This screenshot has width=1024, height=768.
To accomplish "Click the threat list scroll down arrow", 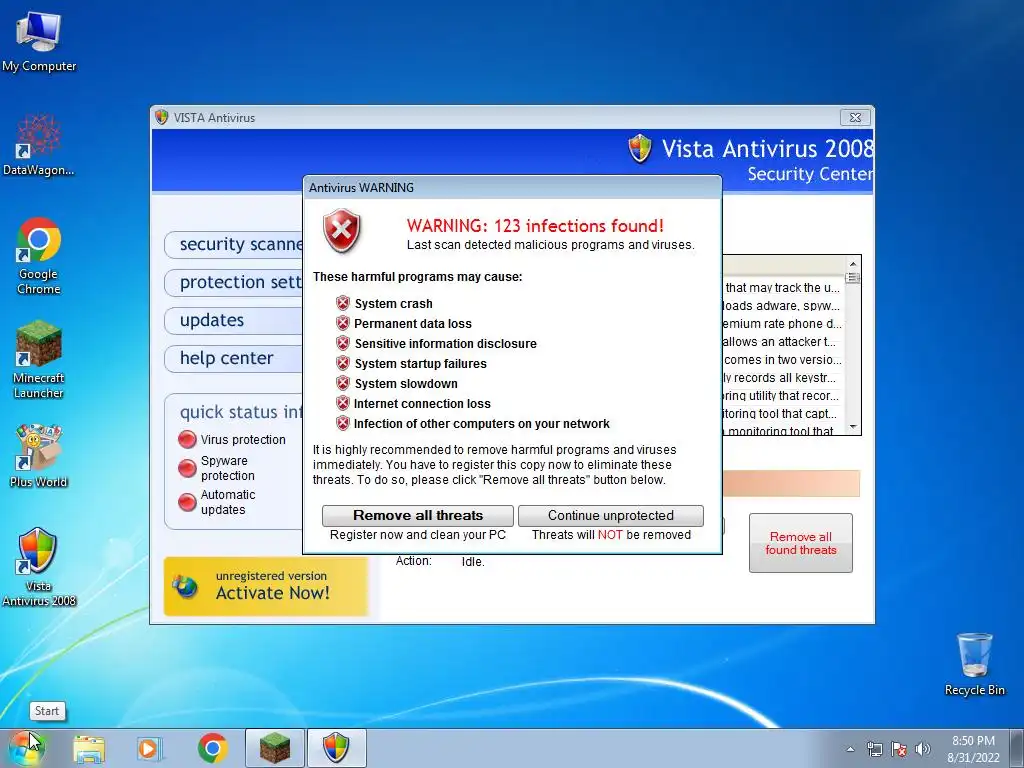I will (x=853, y=426).
